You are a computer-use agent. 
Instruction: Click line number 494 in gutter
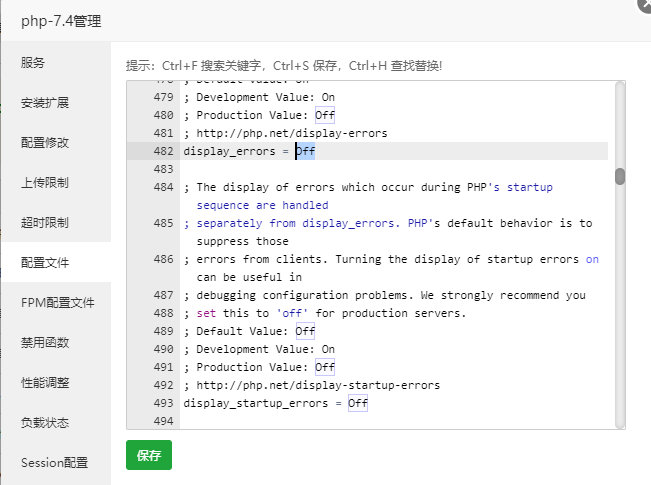pos(163,421)
